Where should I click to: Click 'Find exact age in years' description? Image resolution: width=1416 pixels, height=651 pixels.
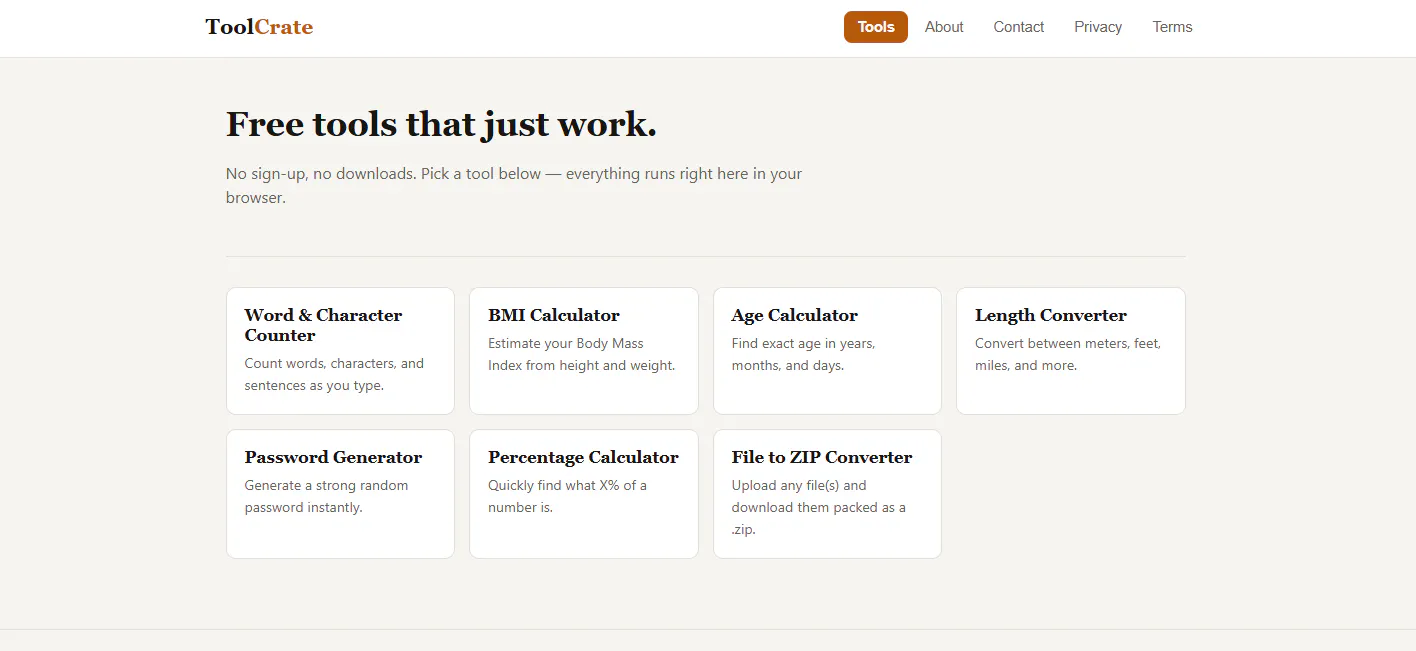(x=803, y=354)
